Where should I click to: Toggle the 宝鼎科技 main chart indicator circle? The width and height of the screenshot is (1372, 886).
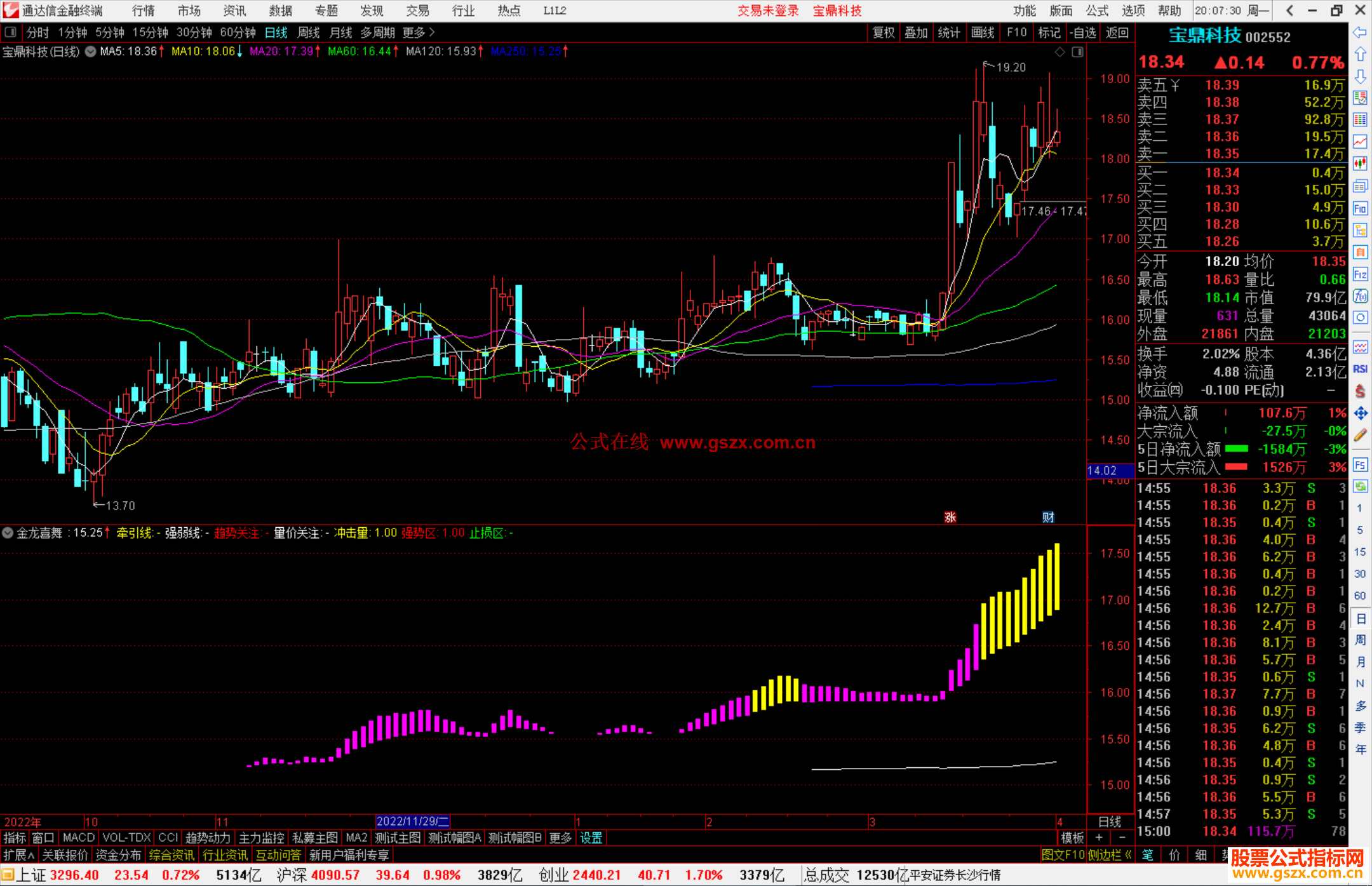click(91, 51)
